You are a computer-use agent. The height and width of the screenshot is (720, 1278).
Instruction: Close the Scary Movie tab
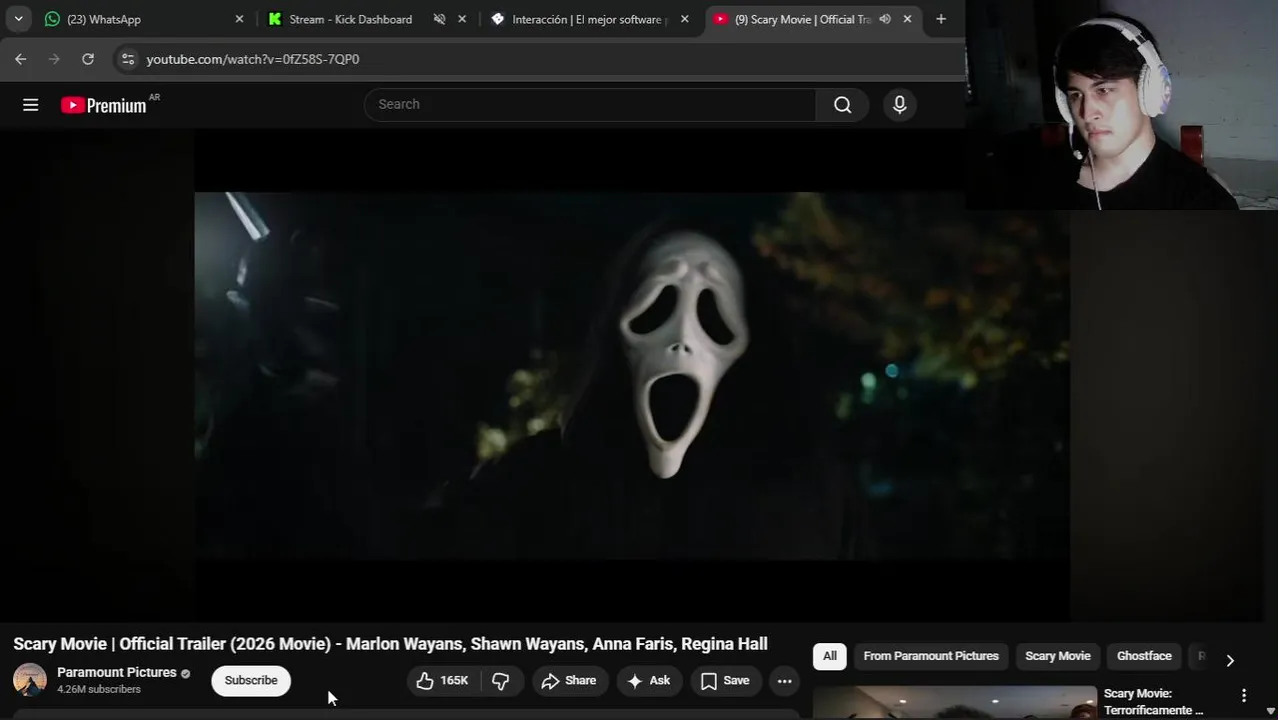(x=907, y=19)
